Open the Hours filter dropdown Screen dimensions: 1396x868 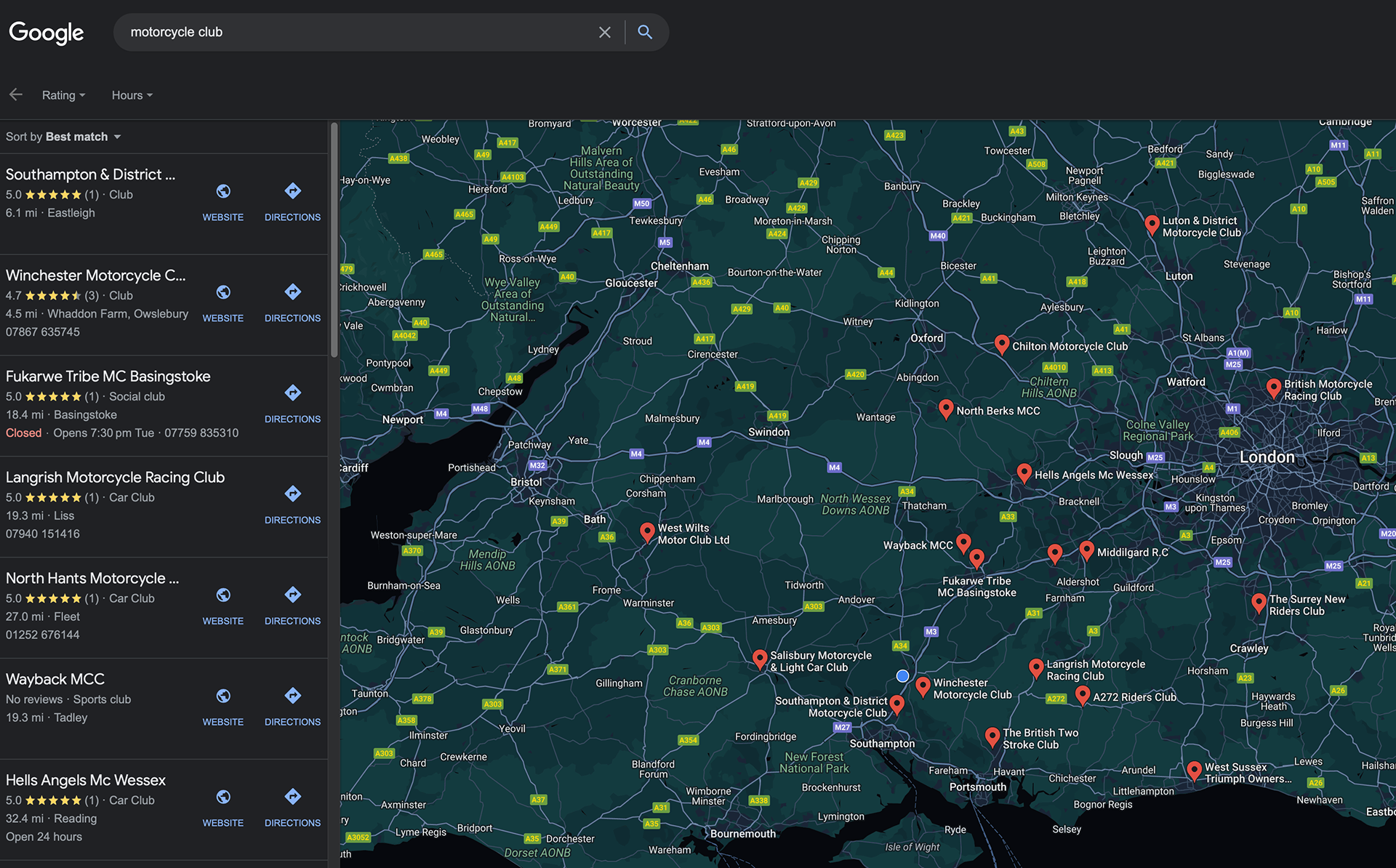pos(132,95)
